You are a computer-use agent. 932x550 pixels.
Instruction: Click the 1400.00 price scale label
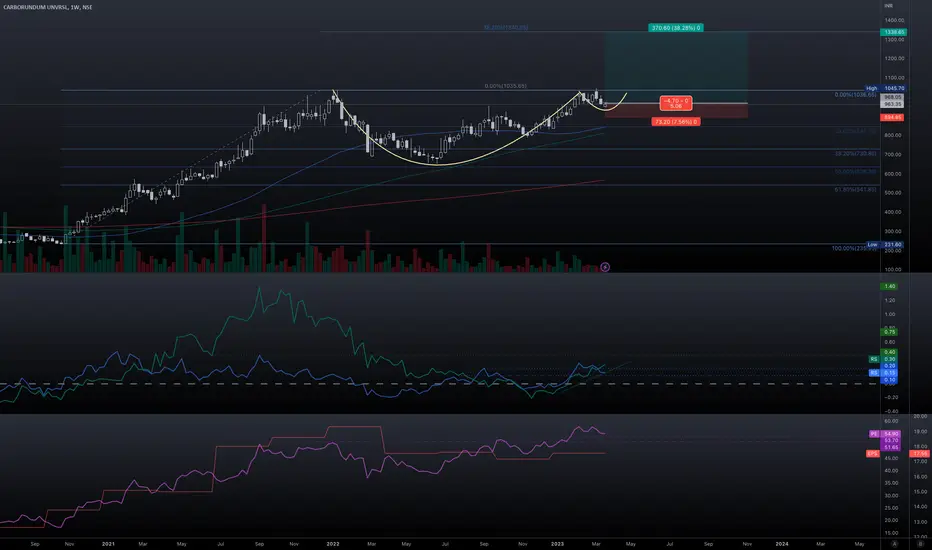[x=895, y=20]
